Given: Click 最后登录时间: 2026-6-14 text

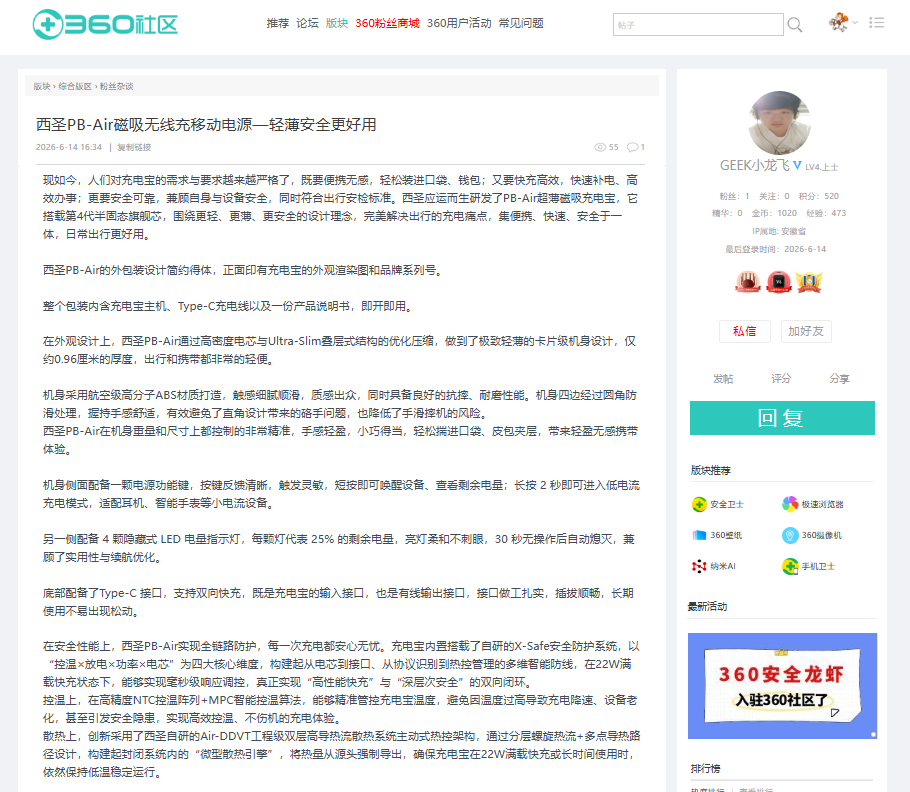Looking at the screenshot, I should coord(775,249).
